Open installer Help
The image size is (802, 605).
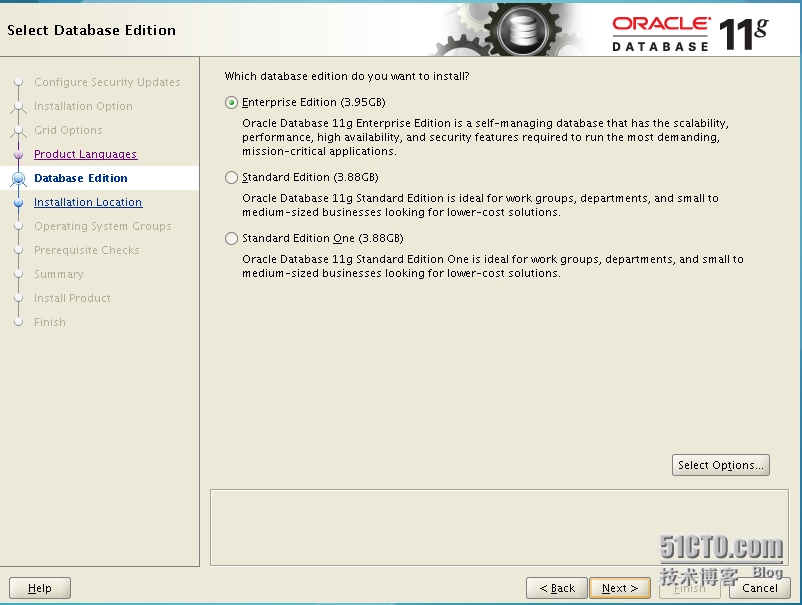click(x=39, y=588)
